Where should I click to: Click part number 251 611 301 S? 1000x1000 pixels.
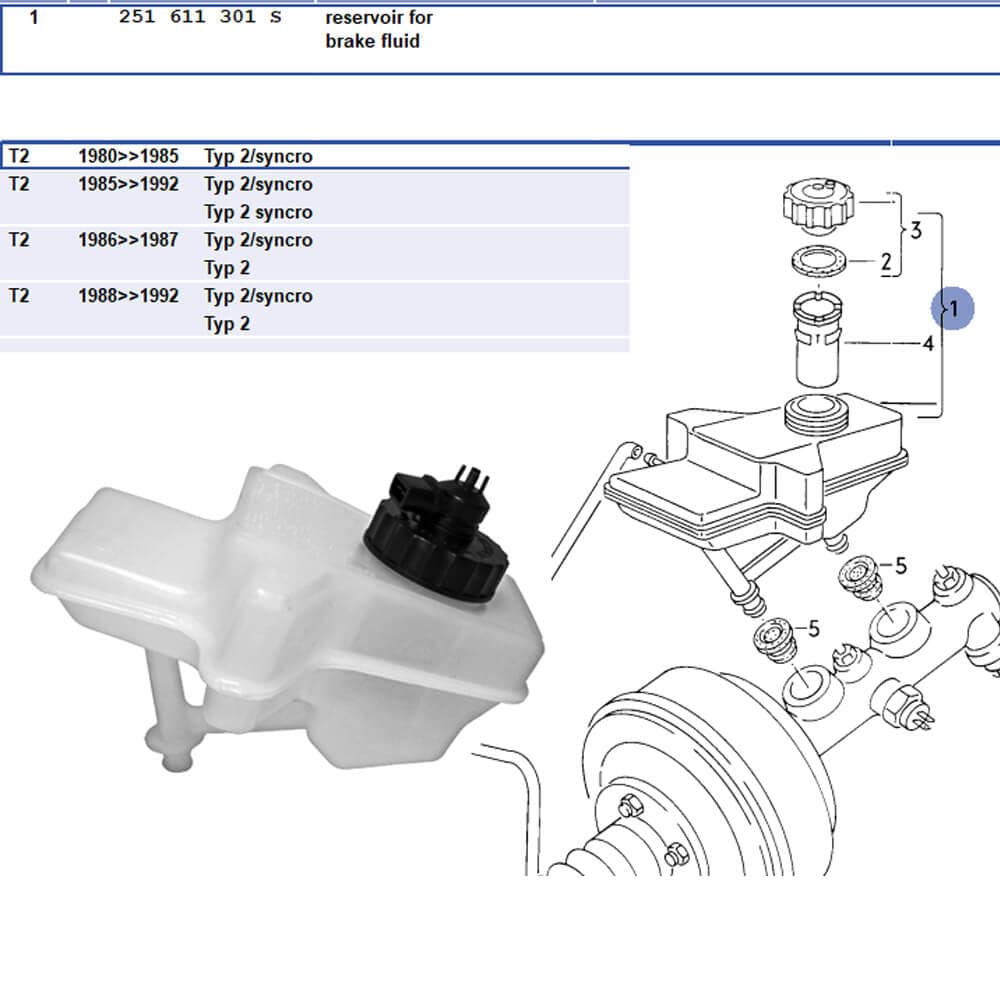click(x=200, y=17)
